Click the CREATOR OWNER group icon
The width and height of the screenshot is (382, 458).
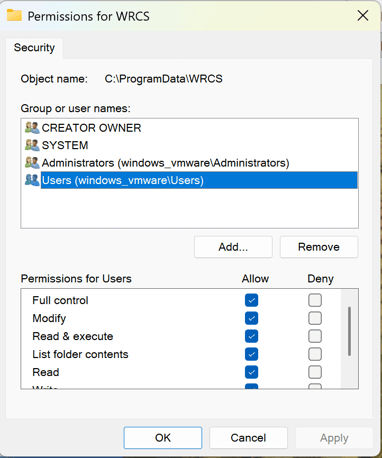pos(32,128)
